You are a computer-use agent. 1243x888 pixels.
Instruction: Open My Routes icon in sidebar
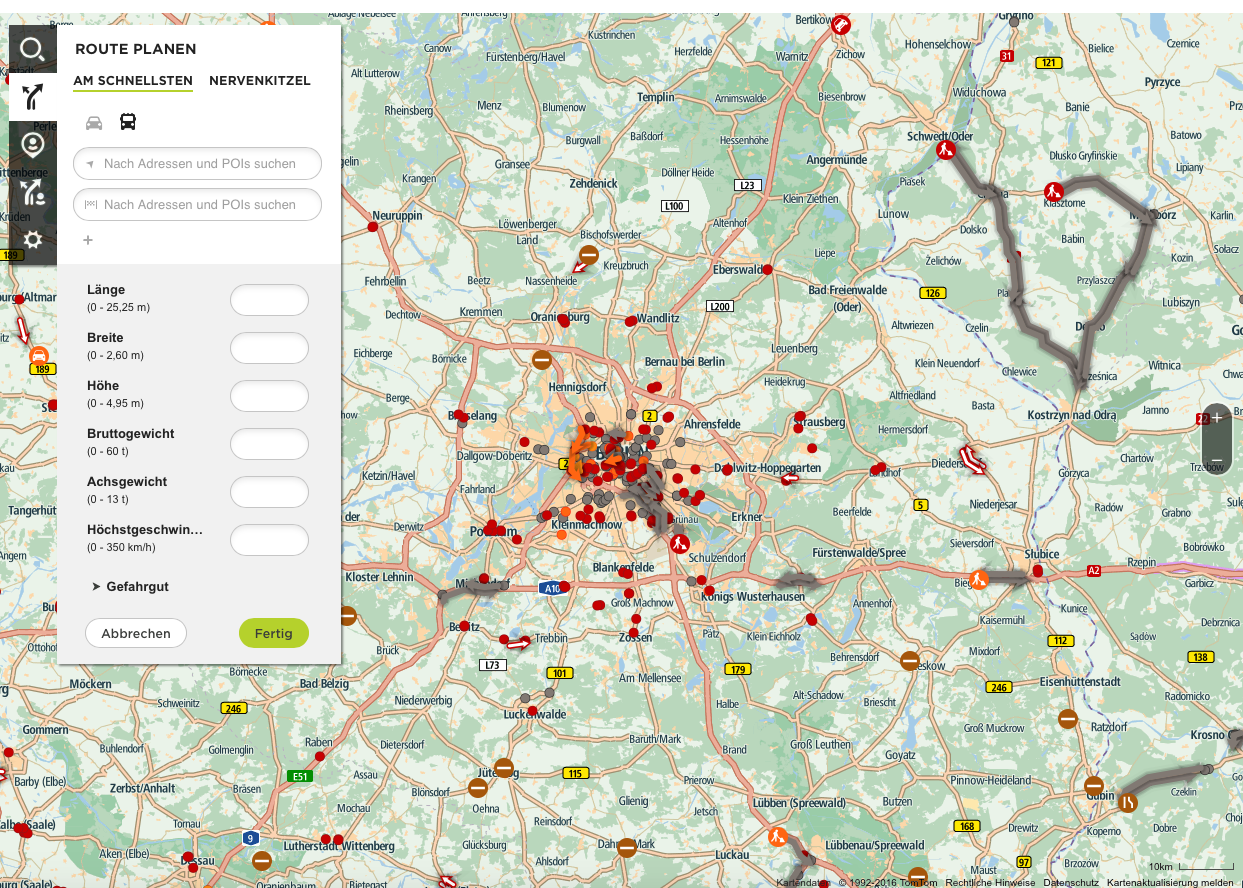point(33,192)
